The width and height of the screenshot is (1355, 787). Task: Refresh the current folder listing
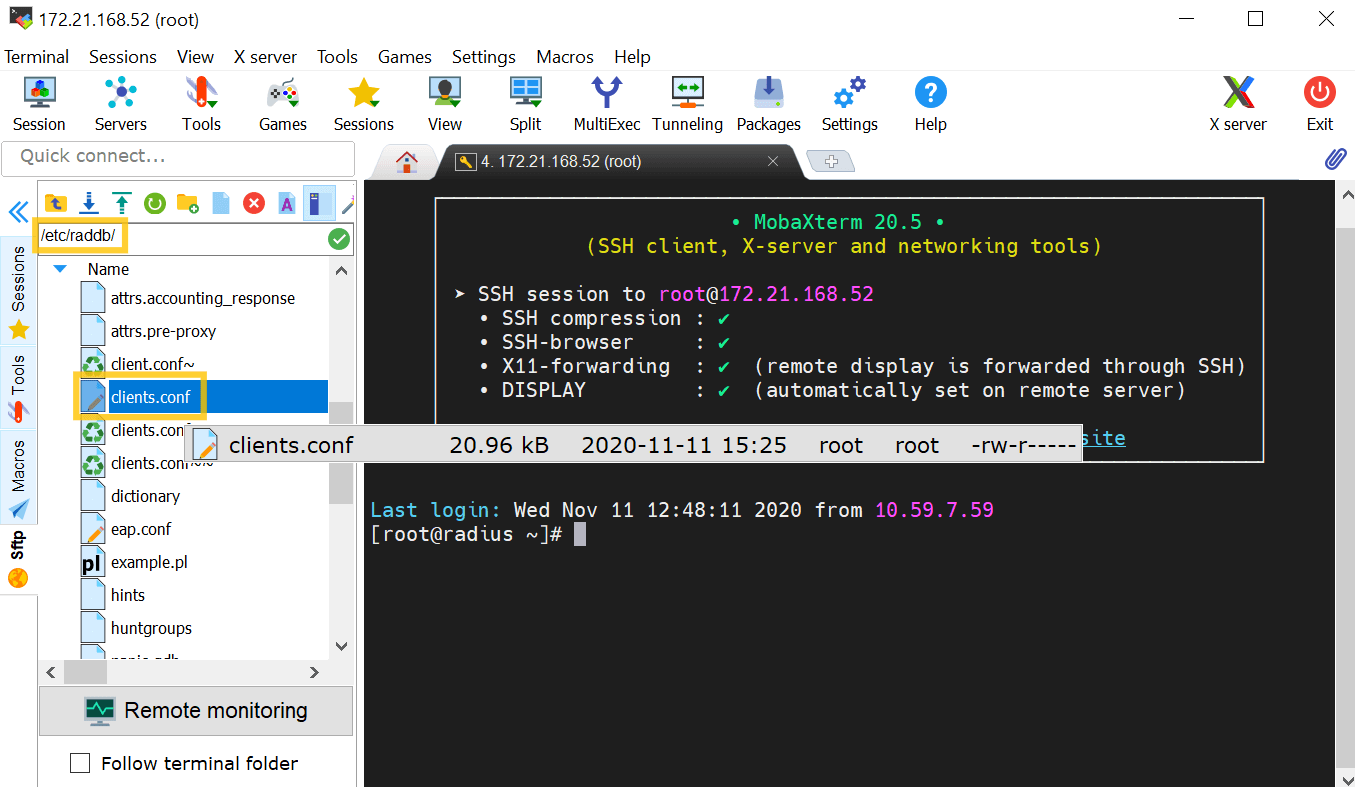(x=154, y=202)
